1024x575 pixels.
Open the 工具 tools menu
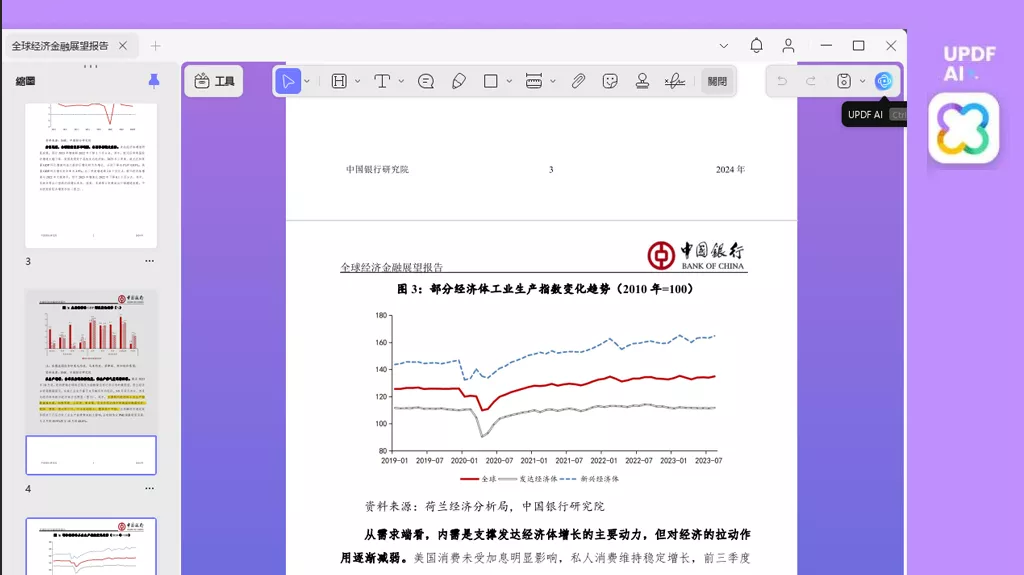pyautogui.click(x=214, y=81)
